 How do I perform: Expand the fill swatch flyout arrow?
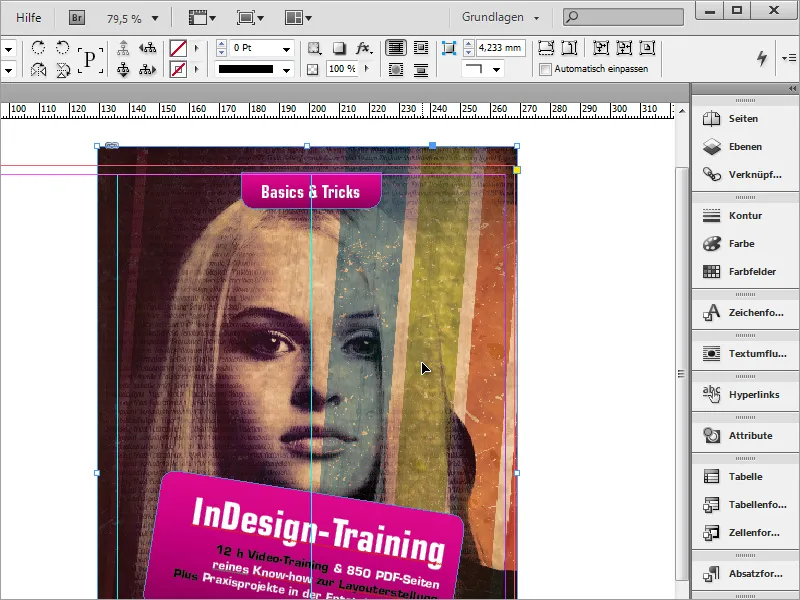point(196,48)
